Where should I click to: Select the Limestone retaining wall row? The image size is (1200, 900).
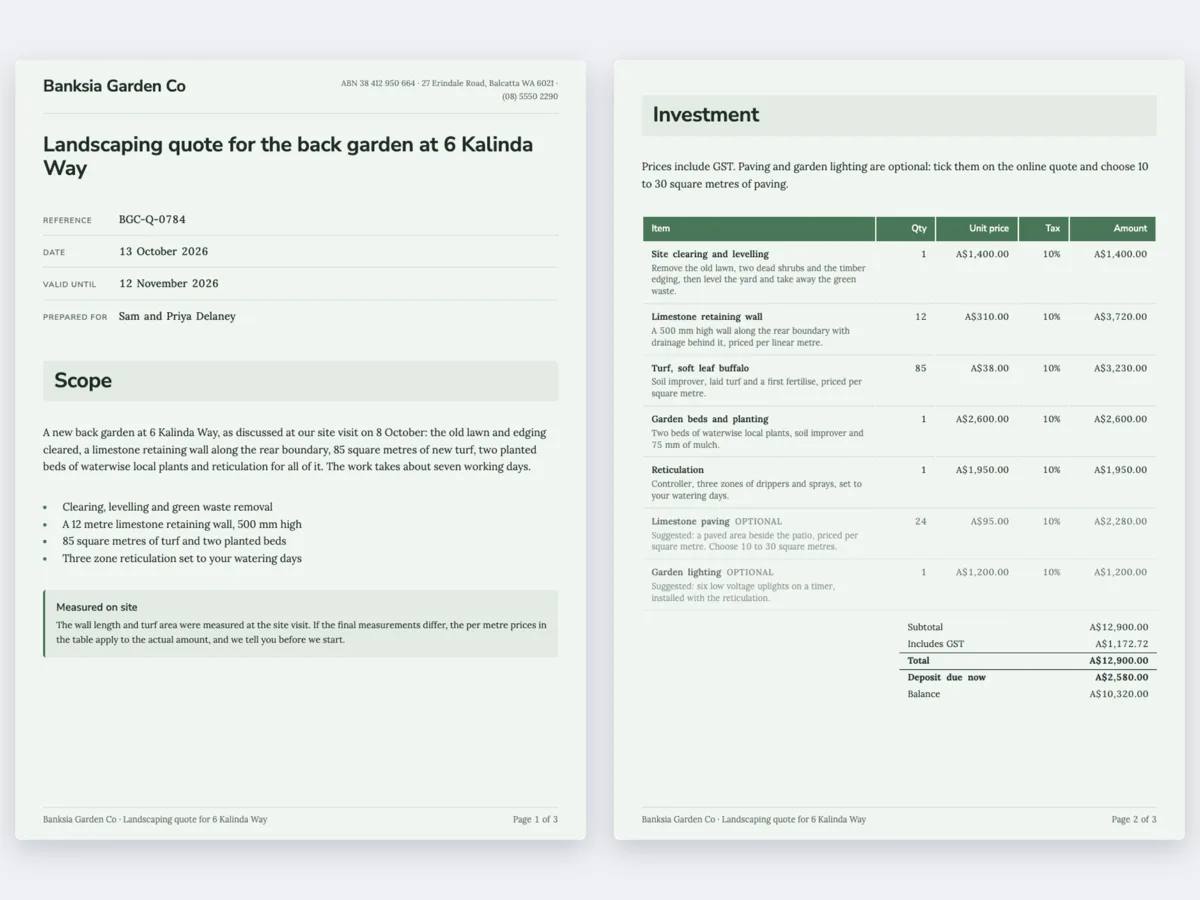(899, 329)
